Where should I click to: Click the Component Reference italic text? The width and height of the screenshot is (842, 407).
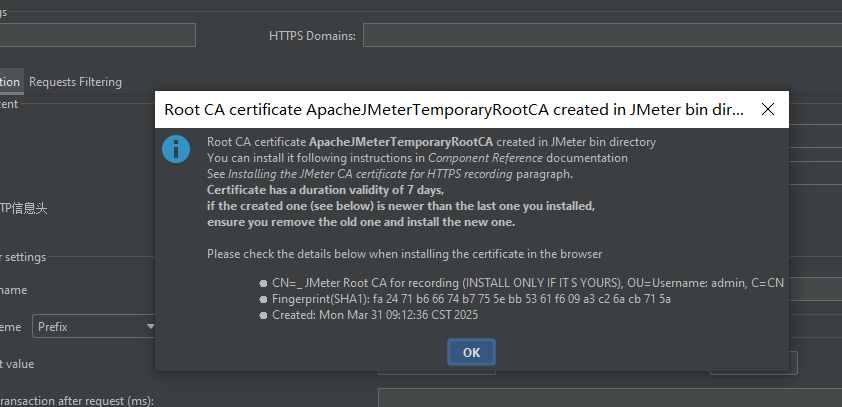(485, 158)
